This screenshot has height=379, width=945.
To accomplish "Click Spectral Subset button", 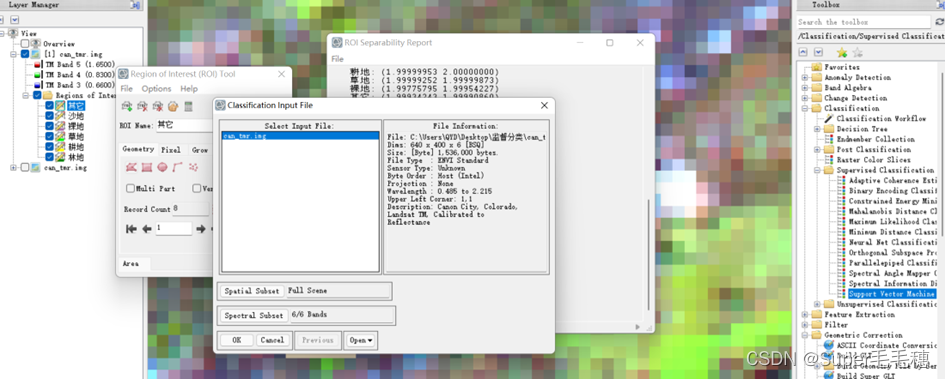I will pos(254,316).
